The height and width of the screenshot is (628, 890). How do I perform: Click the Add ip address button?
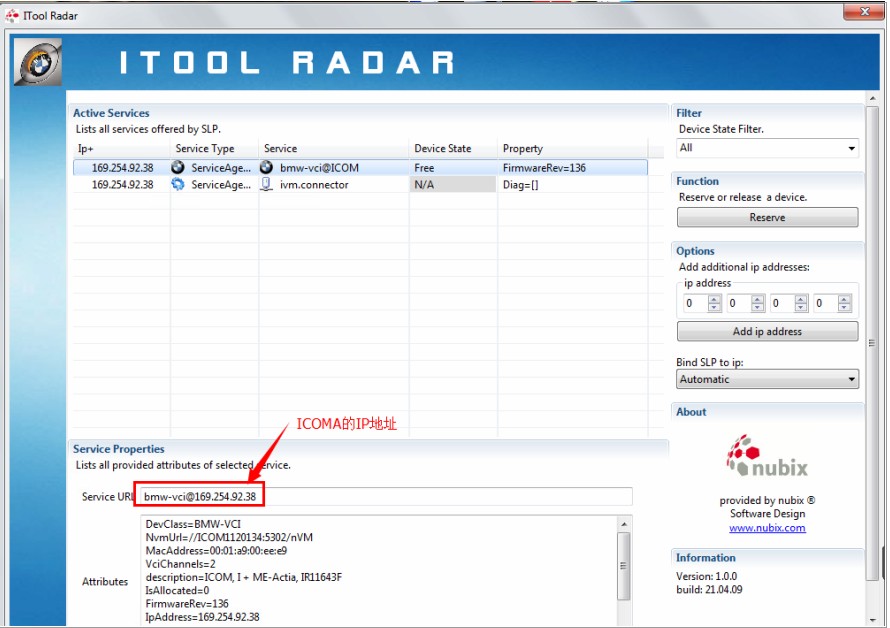tap(767, 332)
